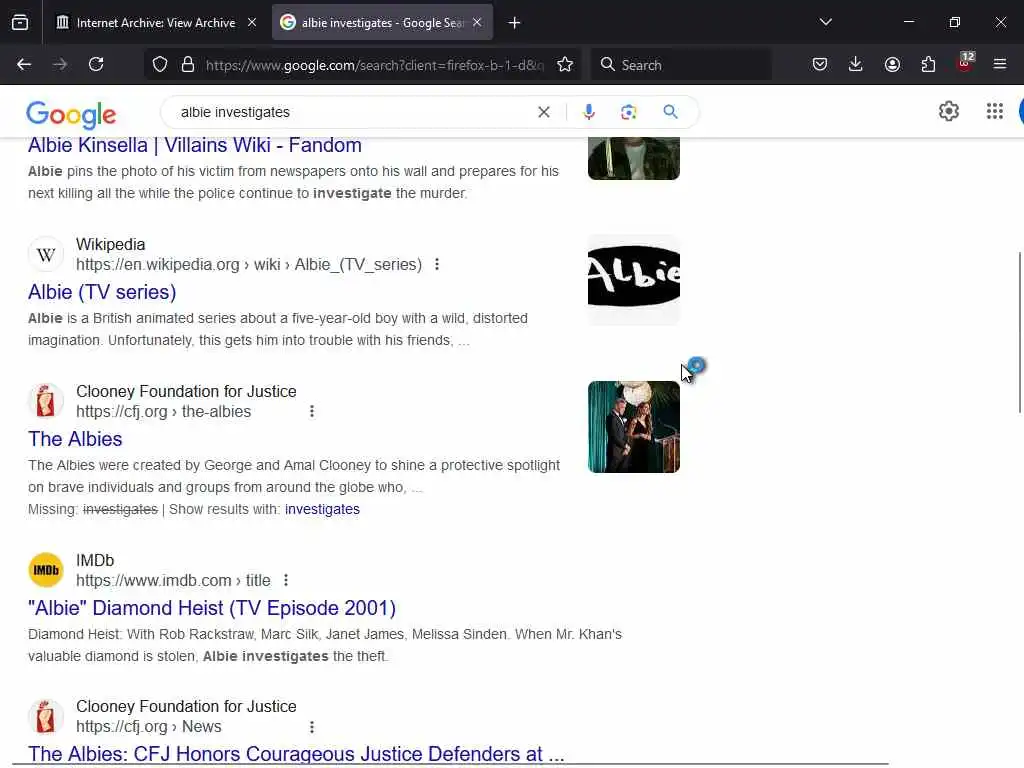Click Wikipedia URL en.wikipedia.org breadcrumb
The height and width of the screenshot is (768, 1024).
249,264
